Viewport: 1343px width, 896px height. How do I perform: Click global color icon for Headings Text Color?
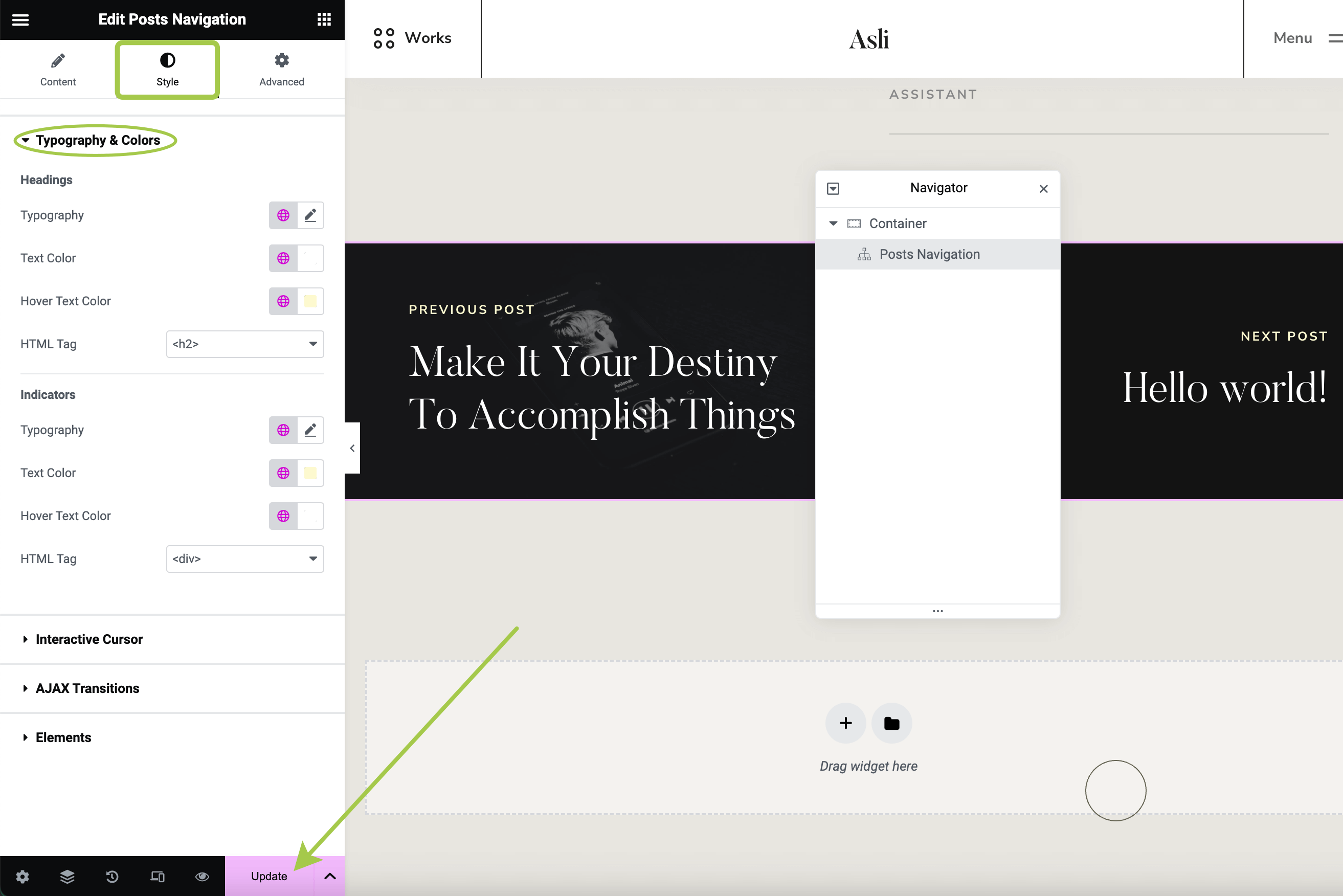pos(283,258)
